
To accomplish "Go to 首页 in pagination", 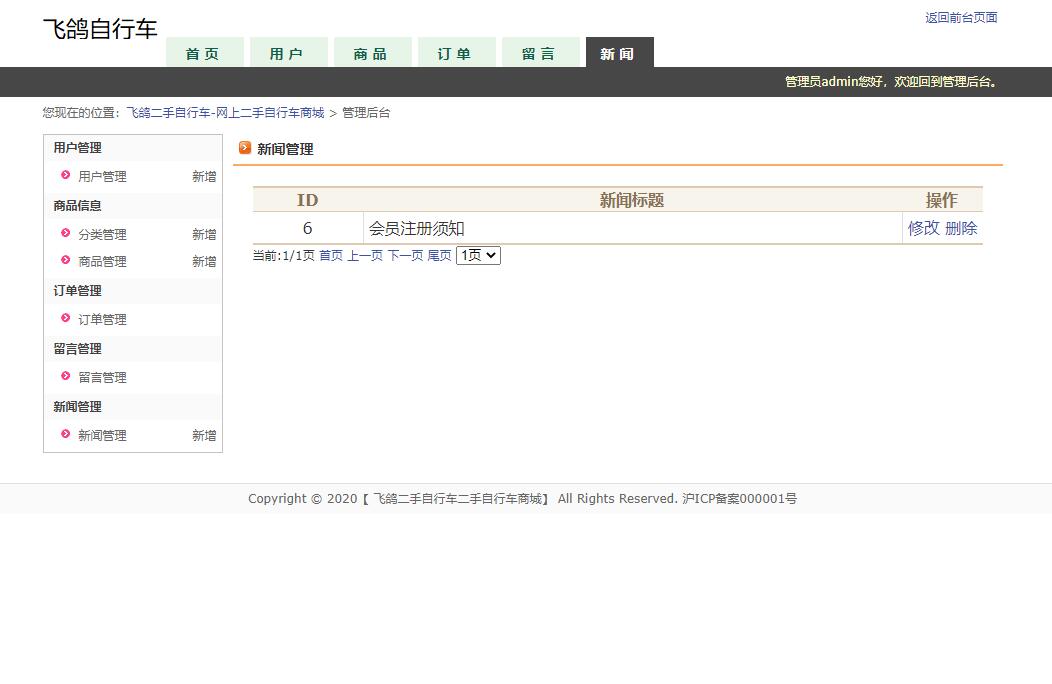I will click(x=331, y=255).
